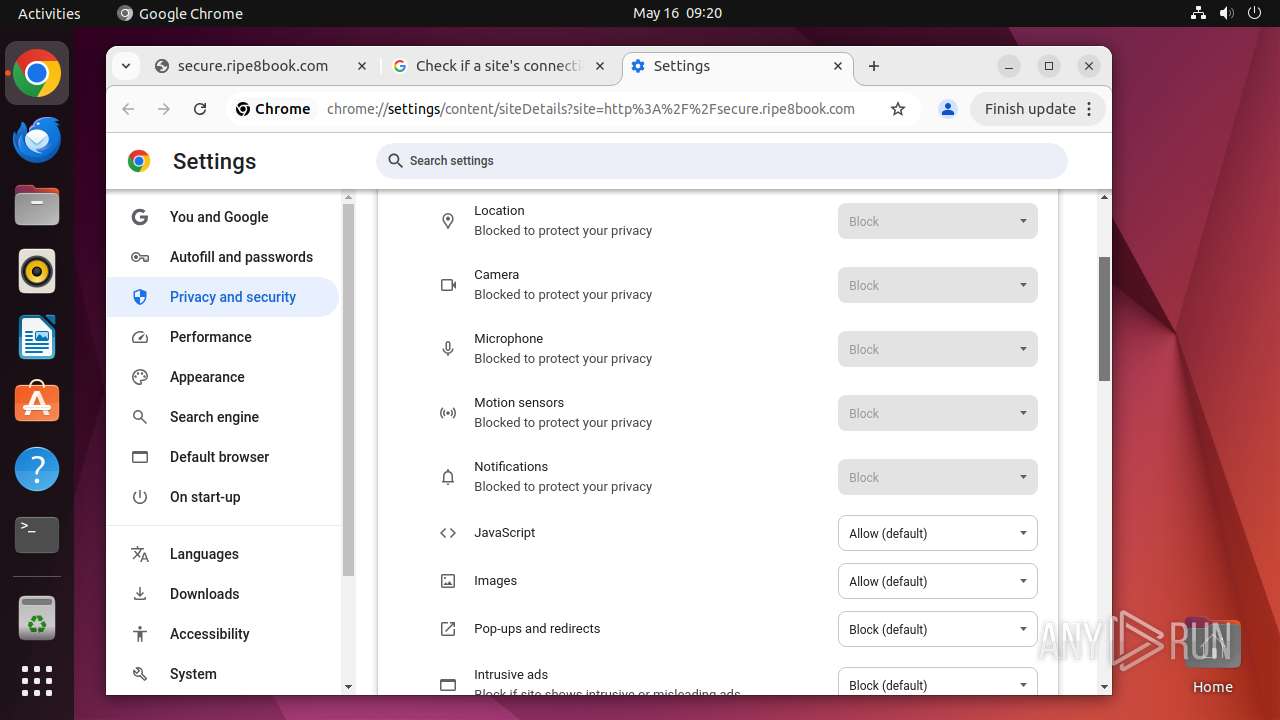Open Performance settings

point(223,337)
